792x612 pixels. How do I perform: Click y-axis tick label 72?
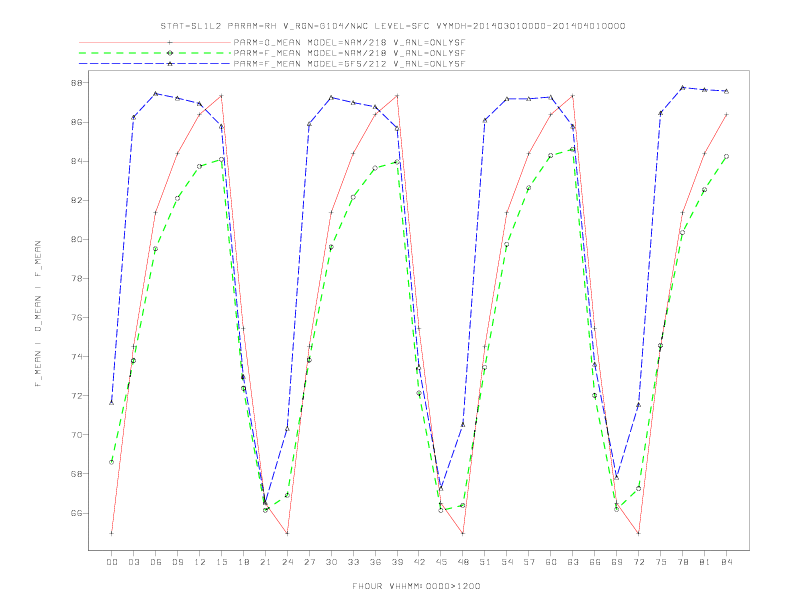[x=76, y=395]
